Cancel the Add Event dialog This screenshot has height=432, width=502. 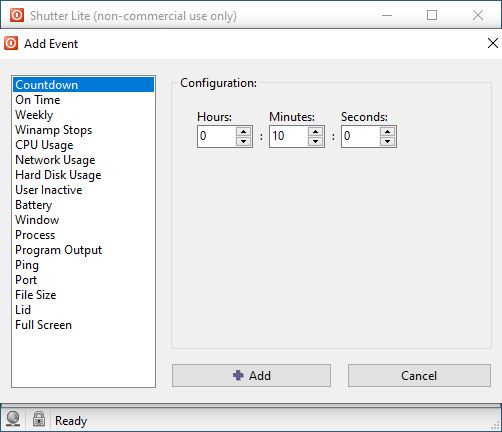click(x=419, y=376)
